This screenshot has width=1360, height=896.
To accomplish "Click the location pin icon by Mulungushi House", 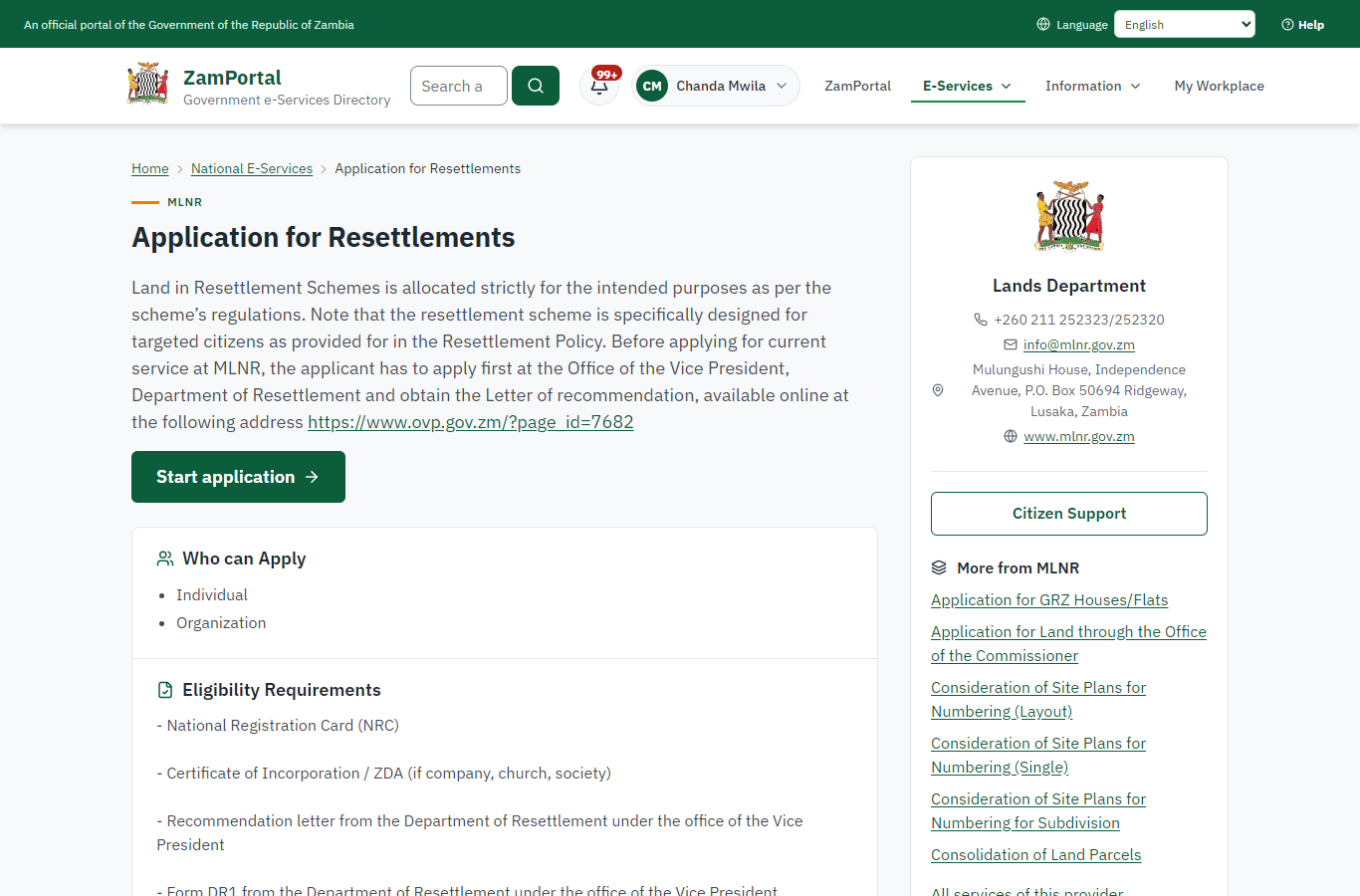I will (x=938, y=390).
